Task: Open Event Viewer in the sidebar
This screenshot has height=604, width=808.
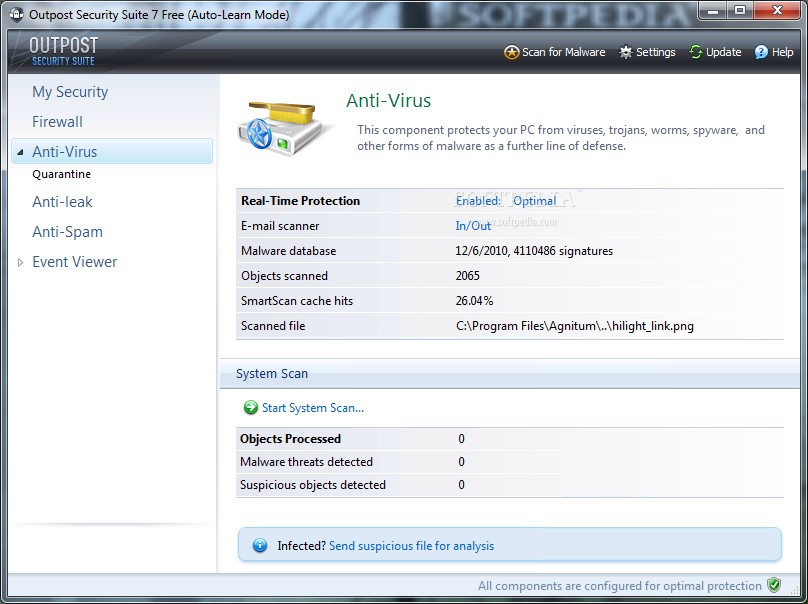Action: (75, 262)
